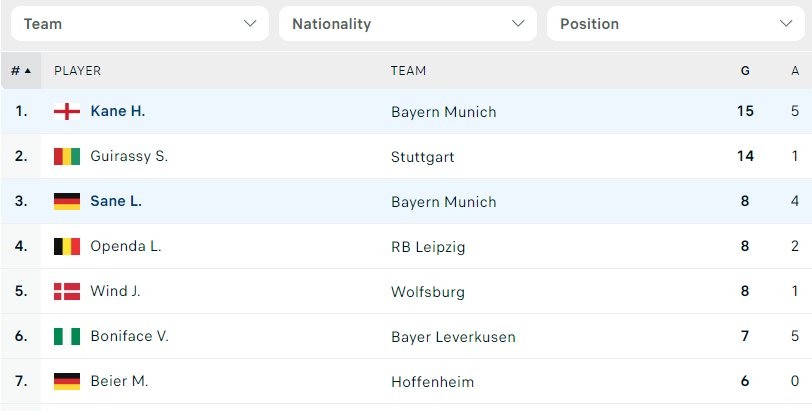
Task: Click the Nigeria flag next to Boniface V.
Action: click(67, 336)
